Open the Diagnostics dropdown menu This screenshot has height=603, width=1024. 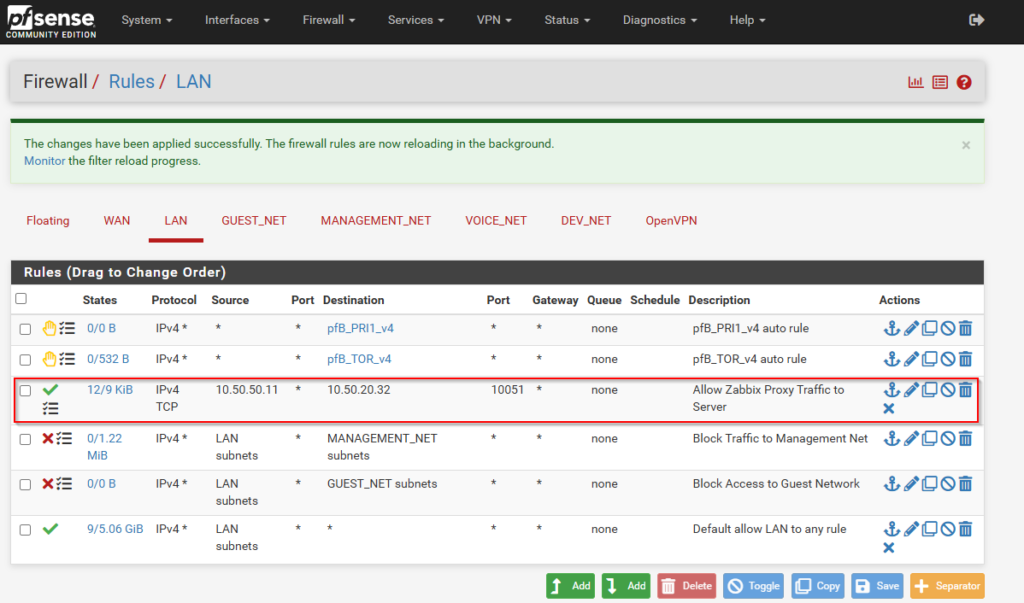coord(660,20)
